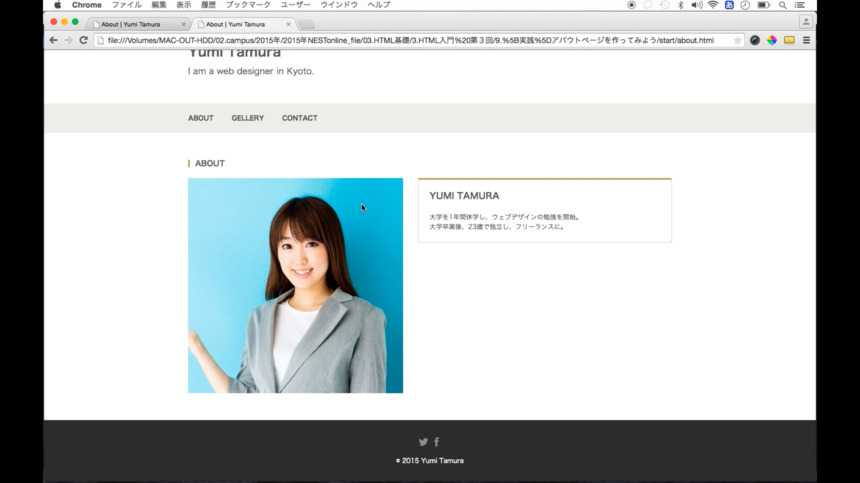Open a new tab with the new-tab button
This screenshot has height=483, width=860.
pyautogui.click(x=307, y=24)
